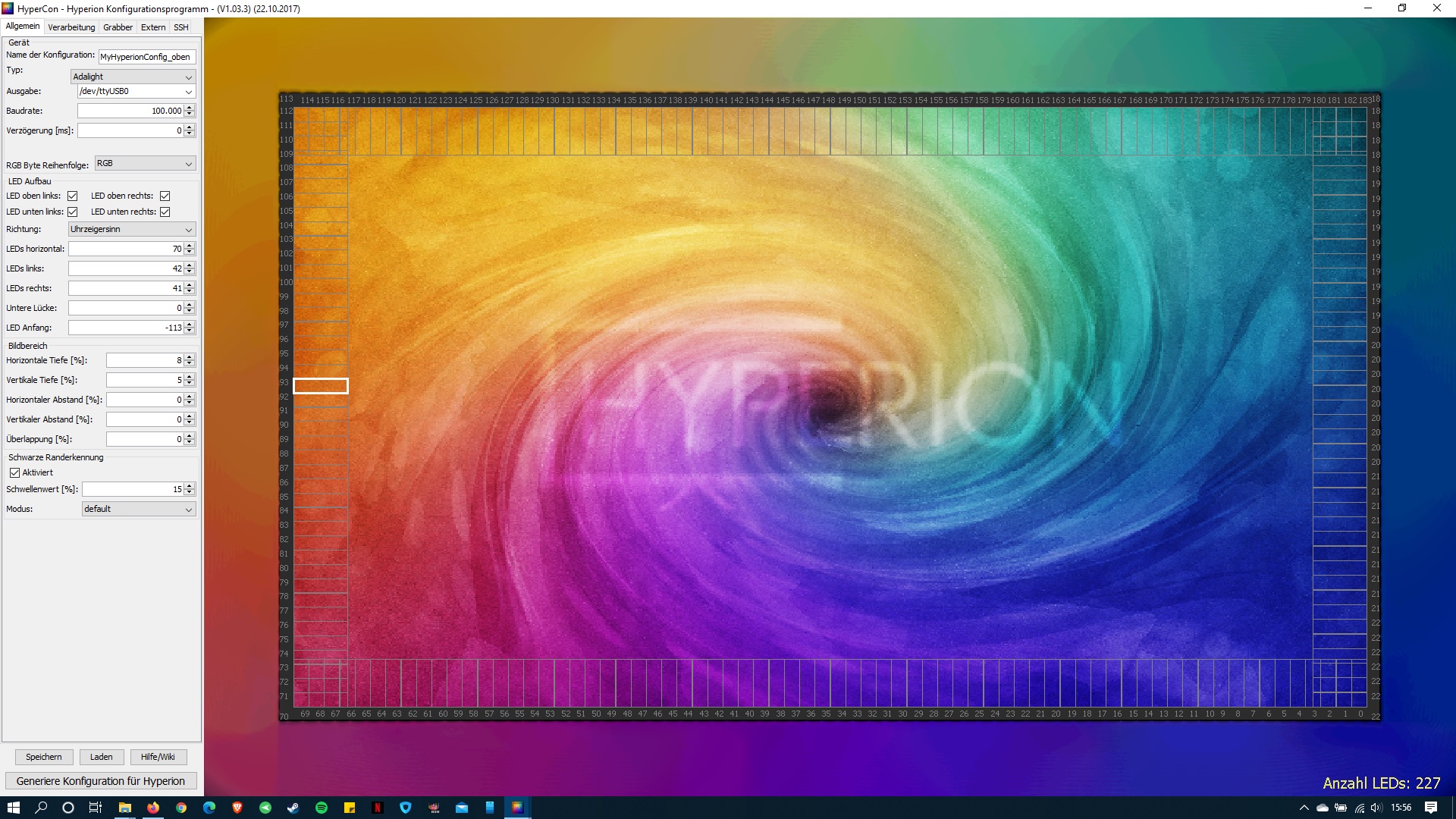The image size is (1456, 819).
Task: Toggle the LED unten links checkbox
Action: [73, 212]
